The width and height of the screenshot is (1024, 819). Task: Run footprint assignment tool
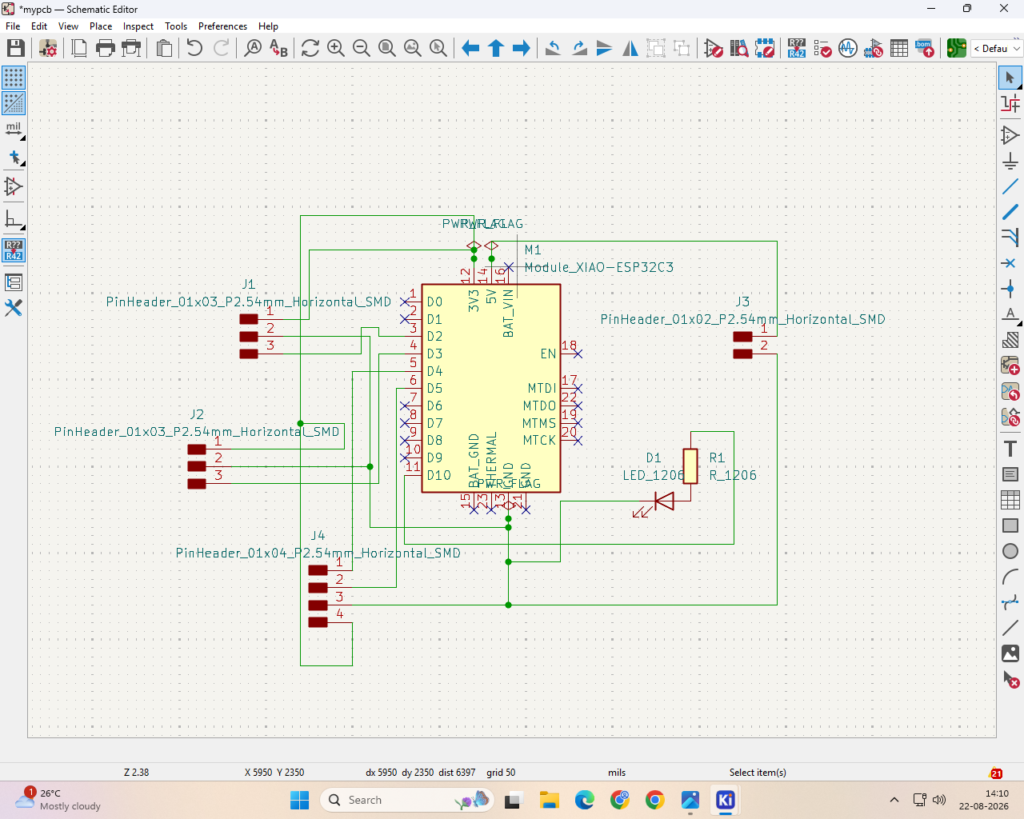click(873, 48)
